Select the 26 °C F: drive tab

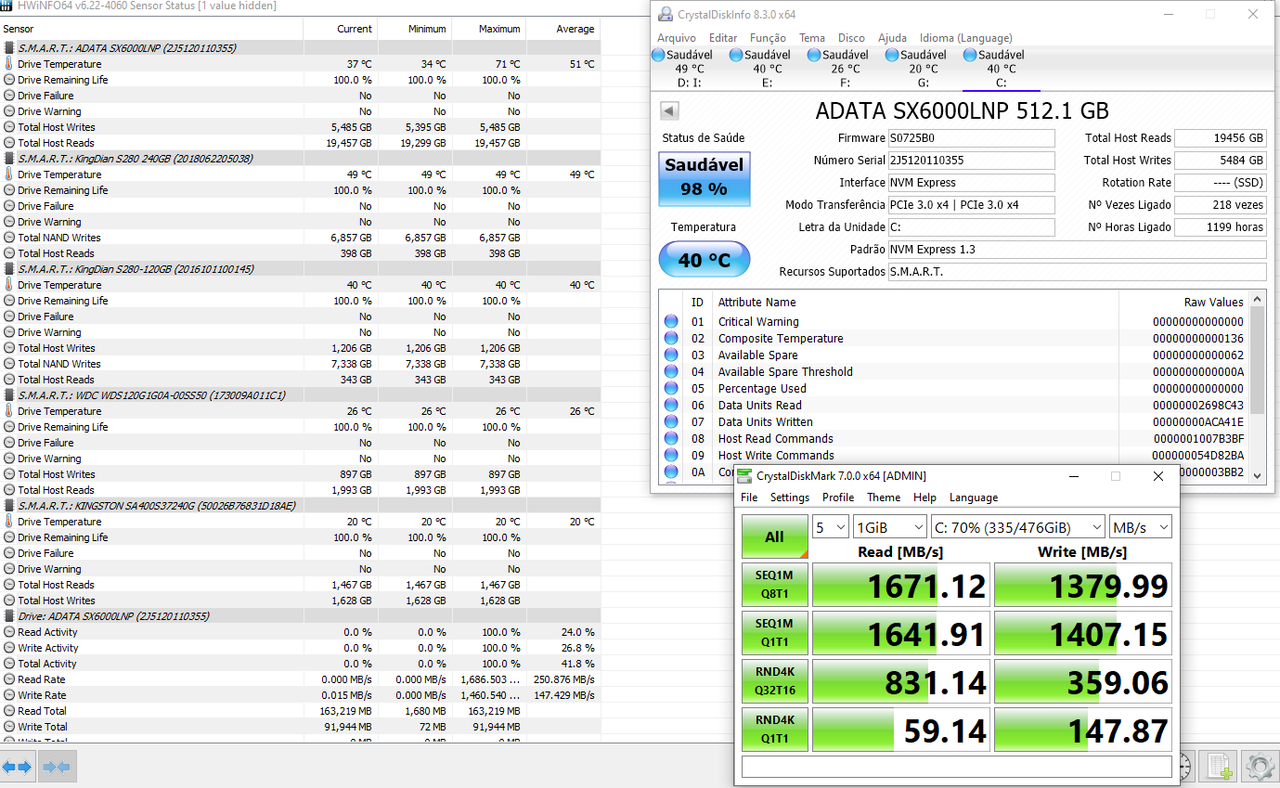tap(845, 68)
